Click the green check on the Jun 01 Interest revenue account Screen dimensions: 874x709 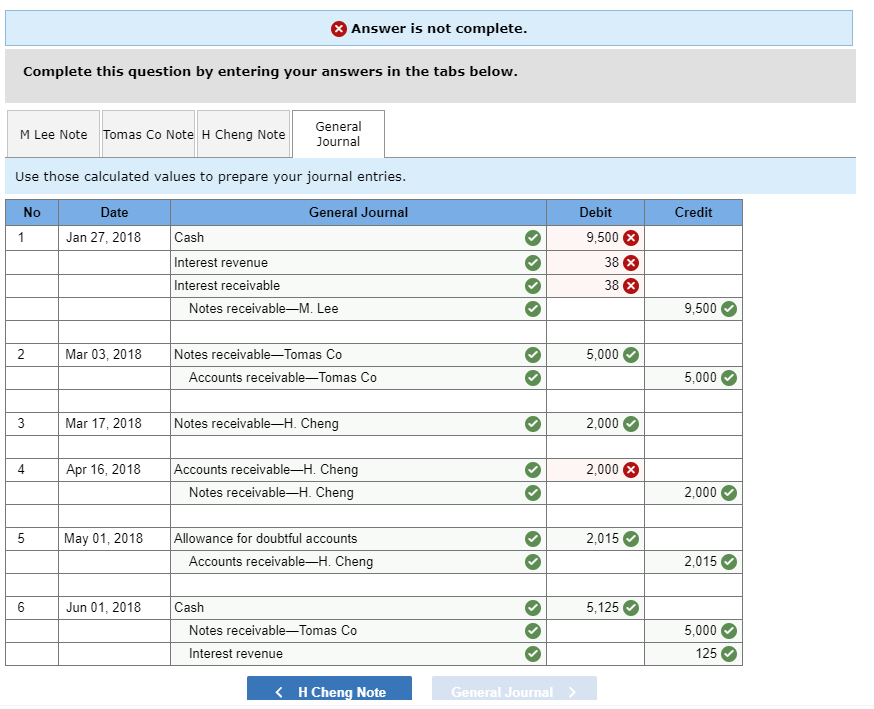(533, 654)
